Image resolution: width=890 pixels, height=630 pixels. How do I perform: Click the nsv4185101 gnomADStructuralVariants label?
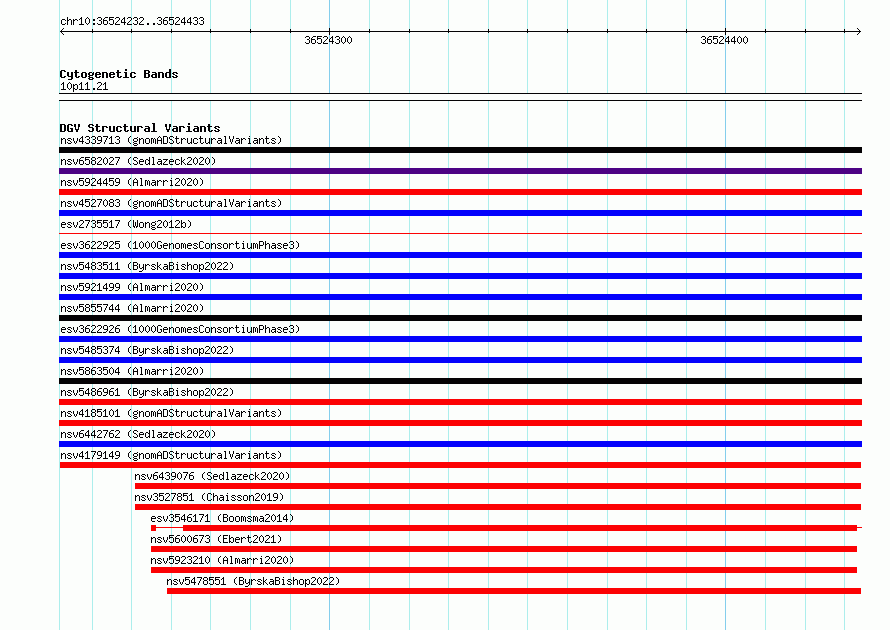click(171, 413)
